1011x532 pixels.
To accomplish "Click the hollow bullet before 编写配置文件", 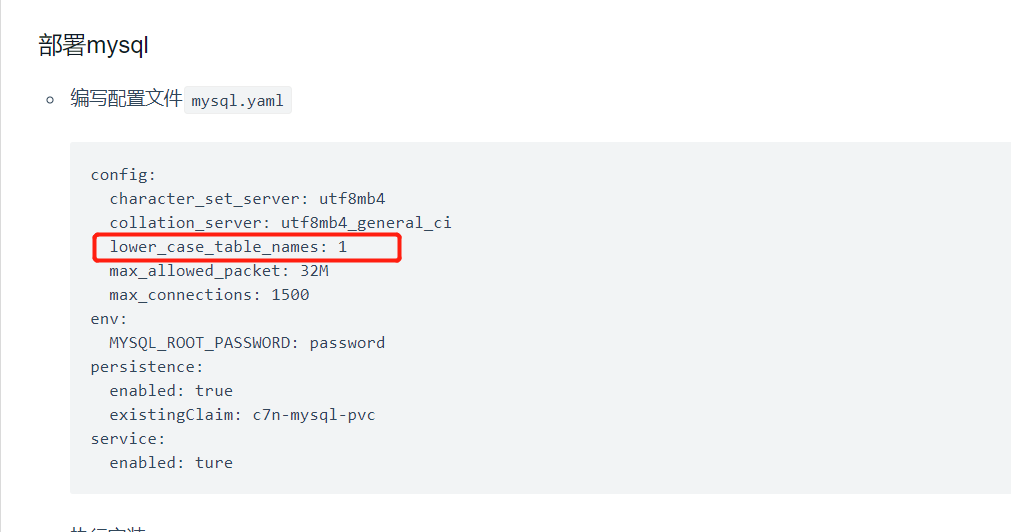I will pos(50,101).
